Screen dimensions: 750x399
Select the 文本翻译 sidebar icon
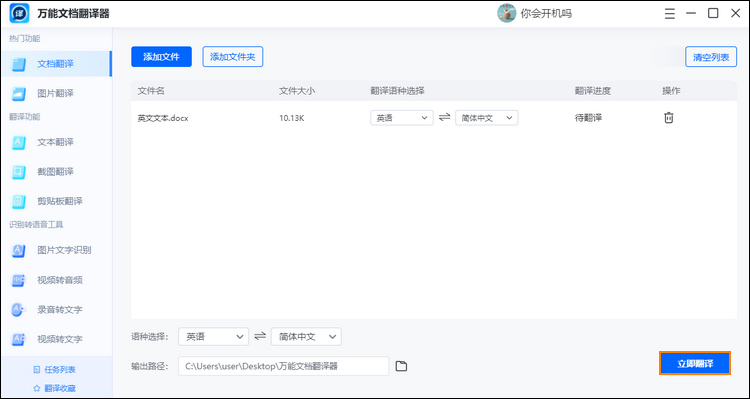[19, 142]
